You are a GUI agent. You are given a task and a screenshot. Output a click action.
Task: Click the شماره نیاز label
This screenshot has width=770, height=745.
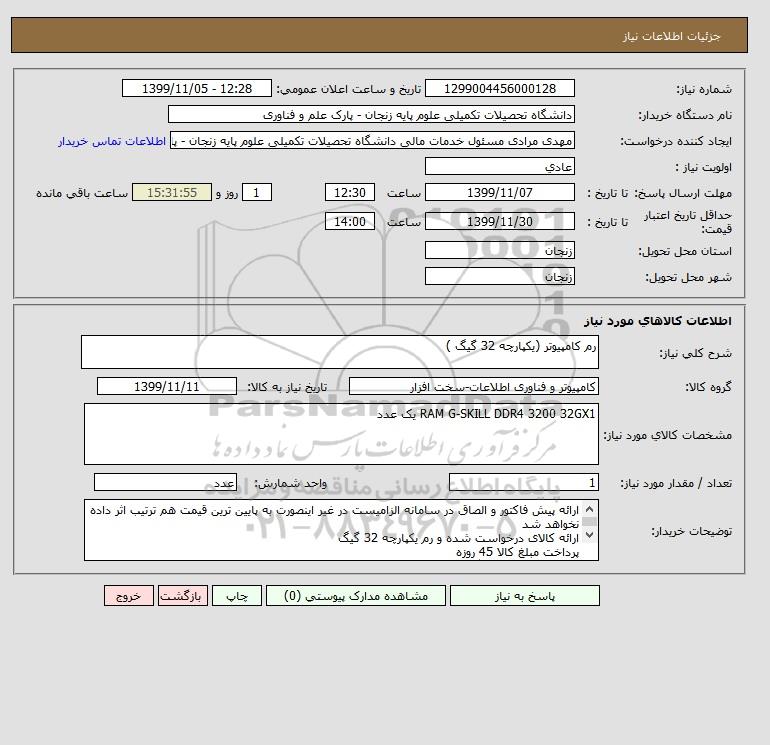704,89
